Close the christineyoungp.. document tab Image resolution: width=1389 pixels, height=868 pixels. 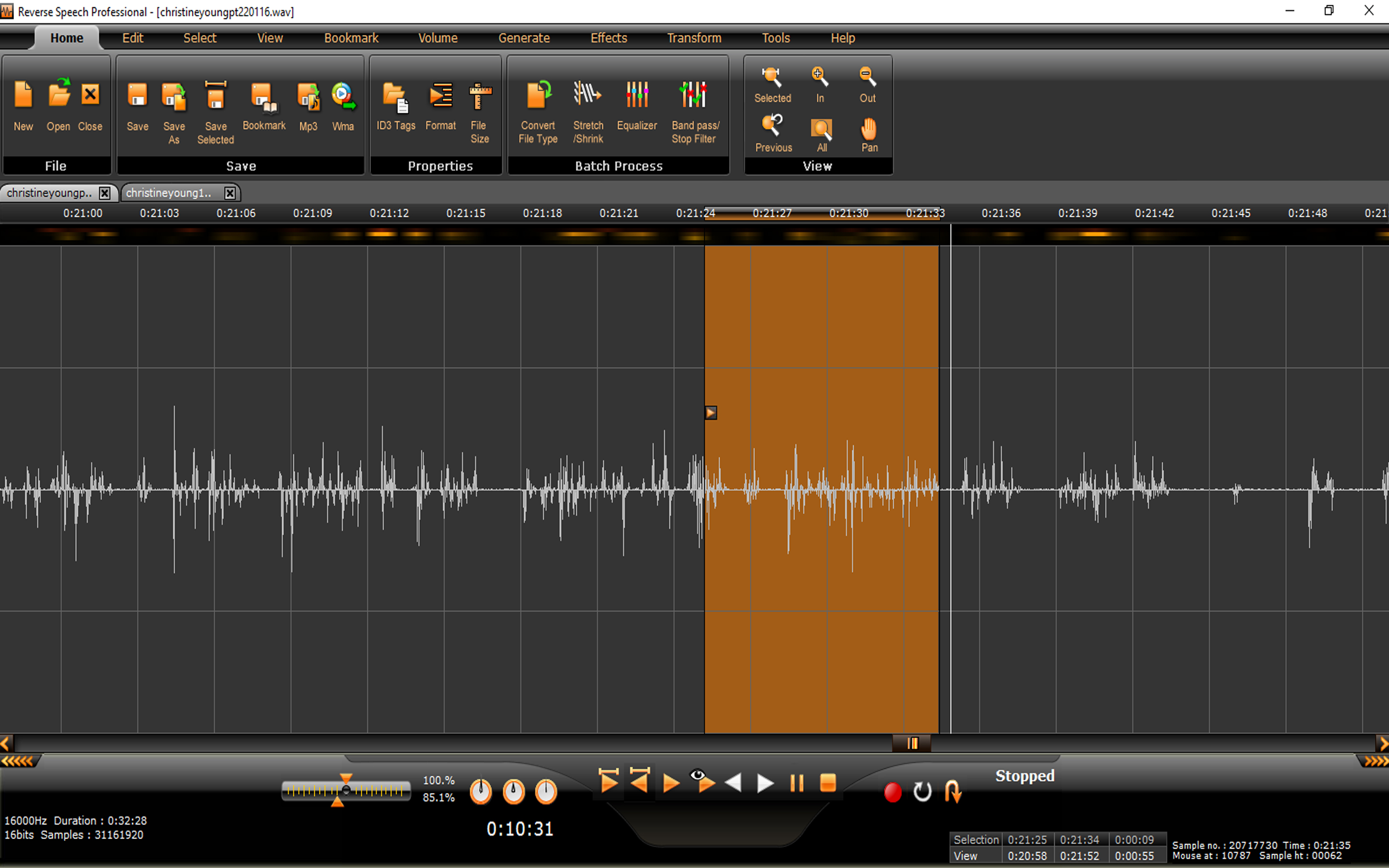pyautogui.click(x=105, y=193)
